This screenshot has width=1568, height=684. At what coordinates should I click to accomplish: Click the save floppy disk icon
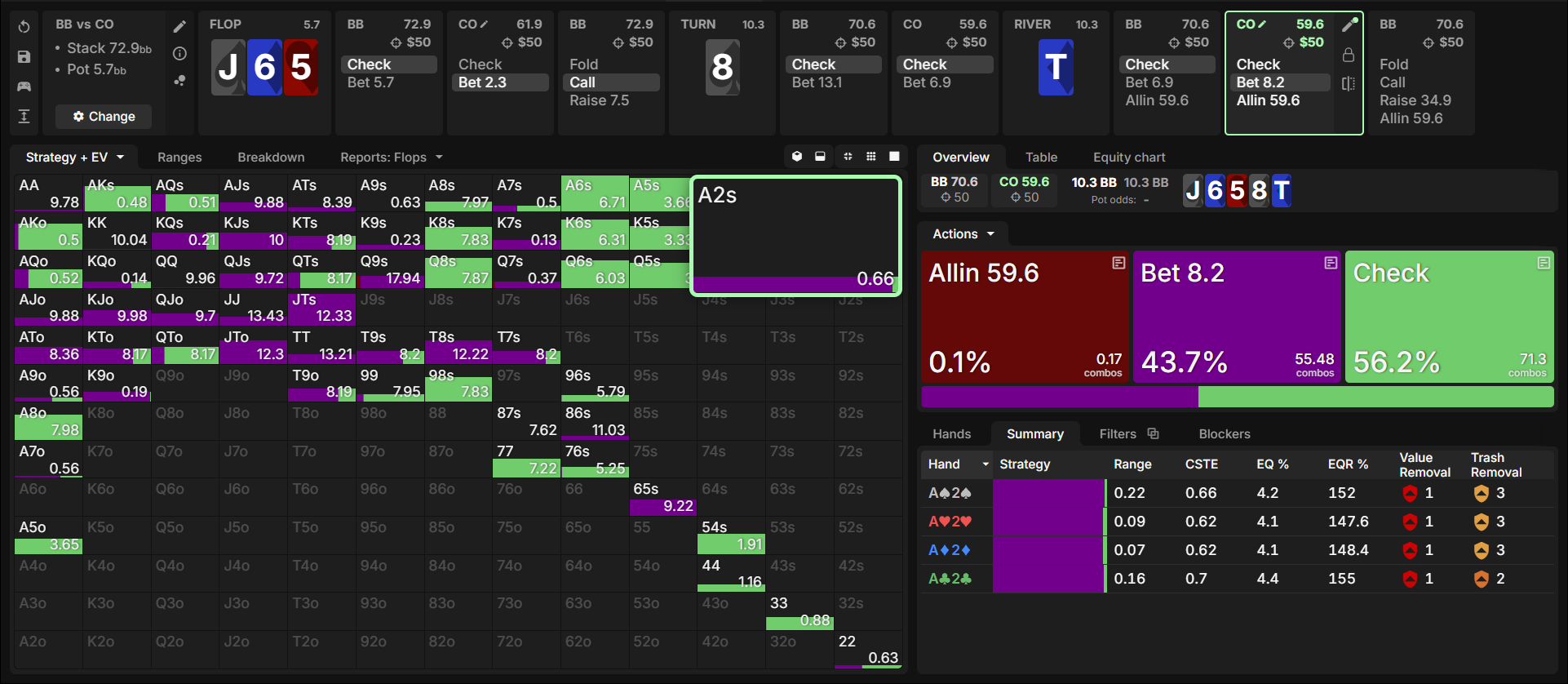click(24, 56)
